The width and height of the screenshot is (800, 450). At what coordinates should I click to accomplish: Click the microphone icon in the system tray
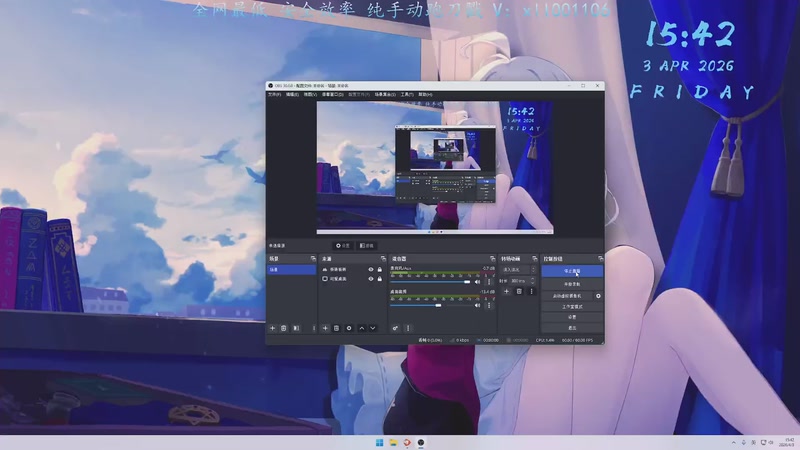(743, 442)
